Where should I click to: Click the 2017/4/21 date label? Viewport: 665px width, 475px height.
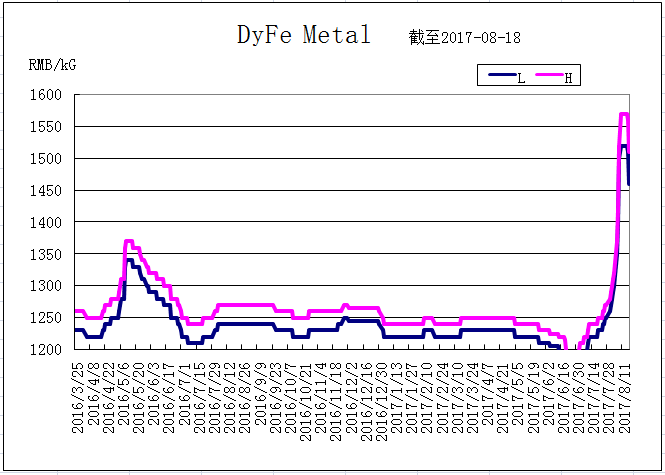coord(504,397)
